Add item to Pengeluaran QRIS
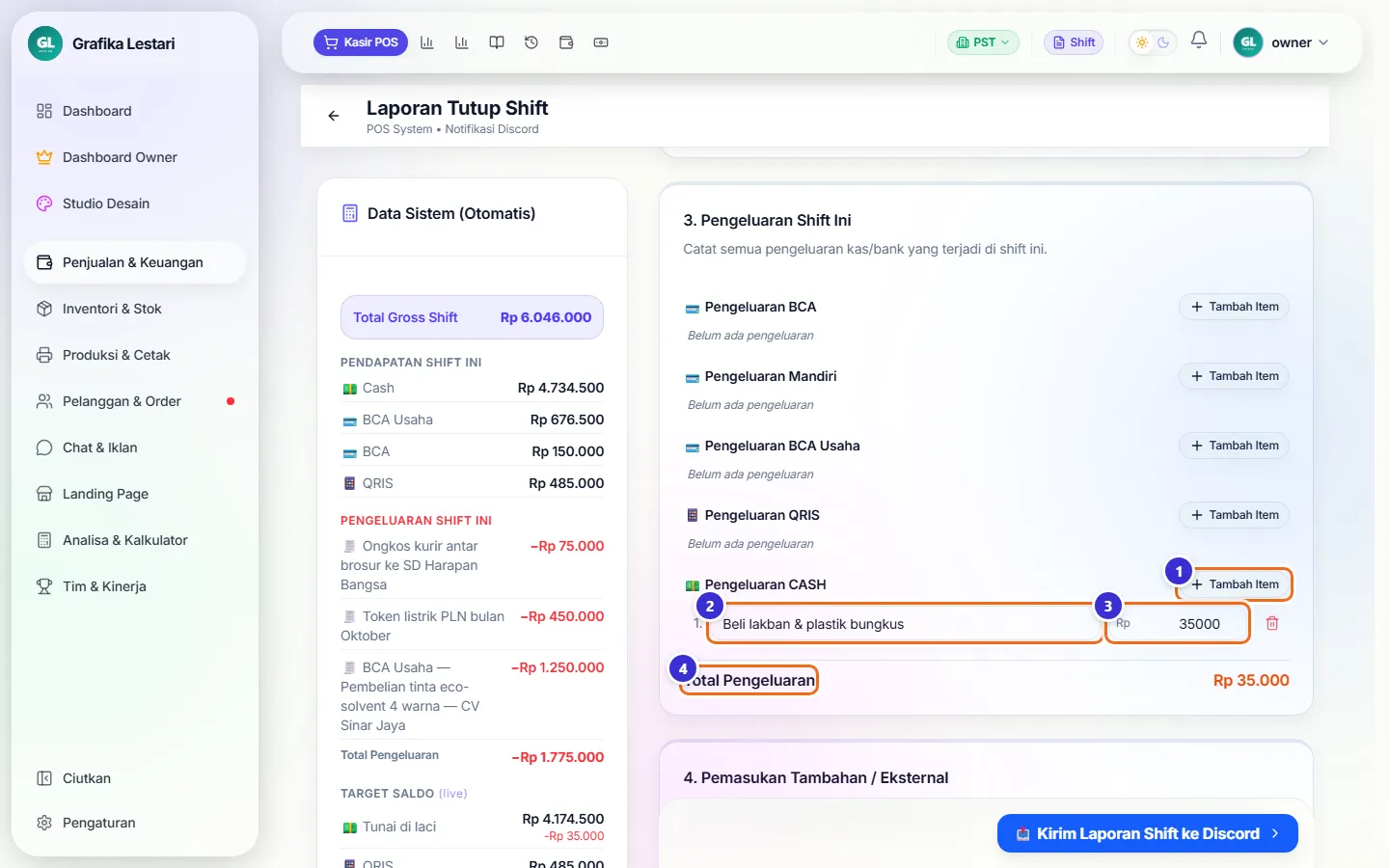The image size is (1389, 868). (1234, 515)
